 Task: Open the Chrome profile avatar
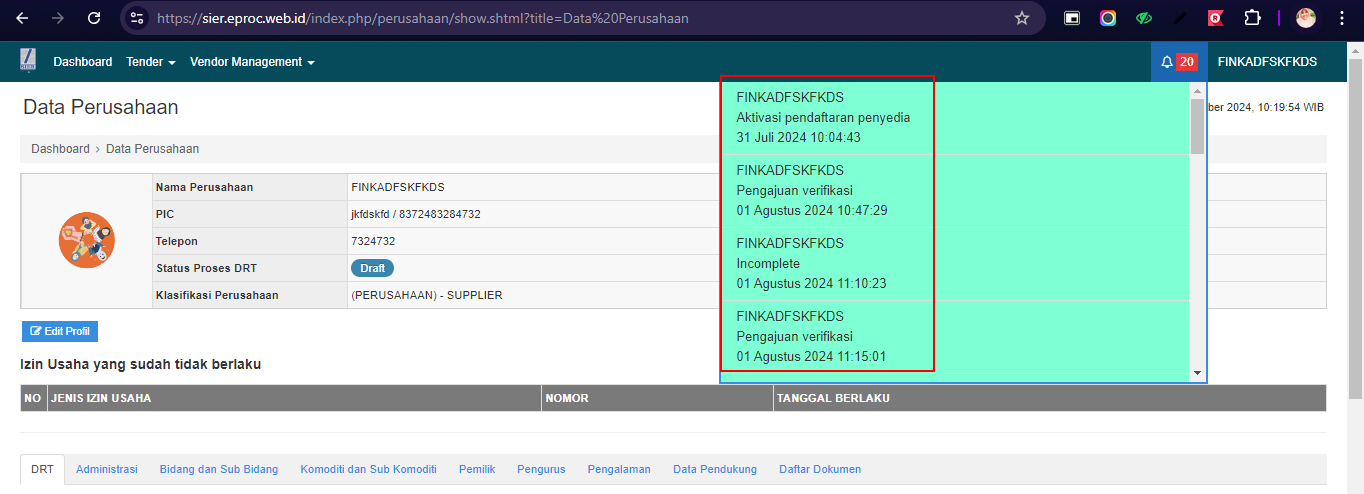tap(1306, 18)
